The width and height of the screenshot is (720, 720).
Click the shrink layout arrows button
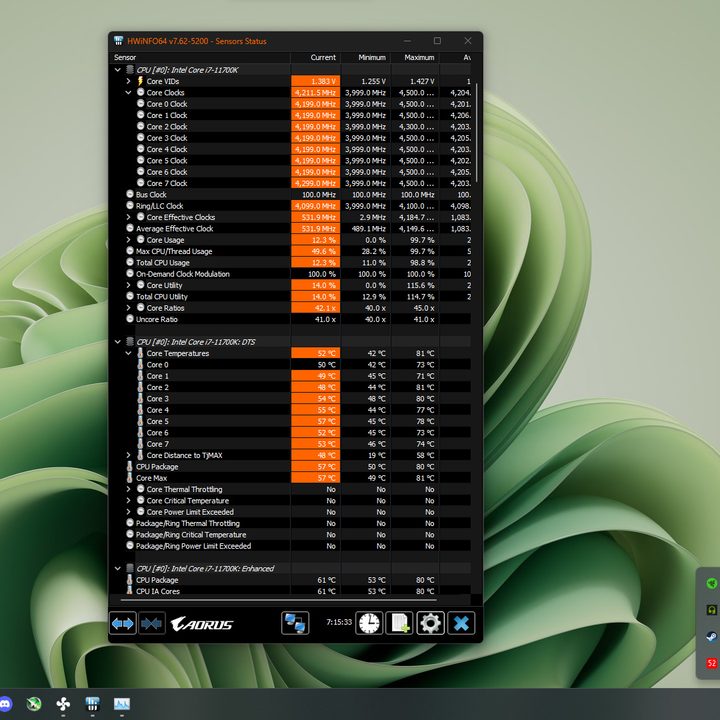(x=152, y=623)
